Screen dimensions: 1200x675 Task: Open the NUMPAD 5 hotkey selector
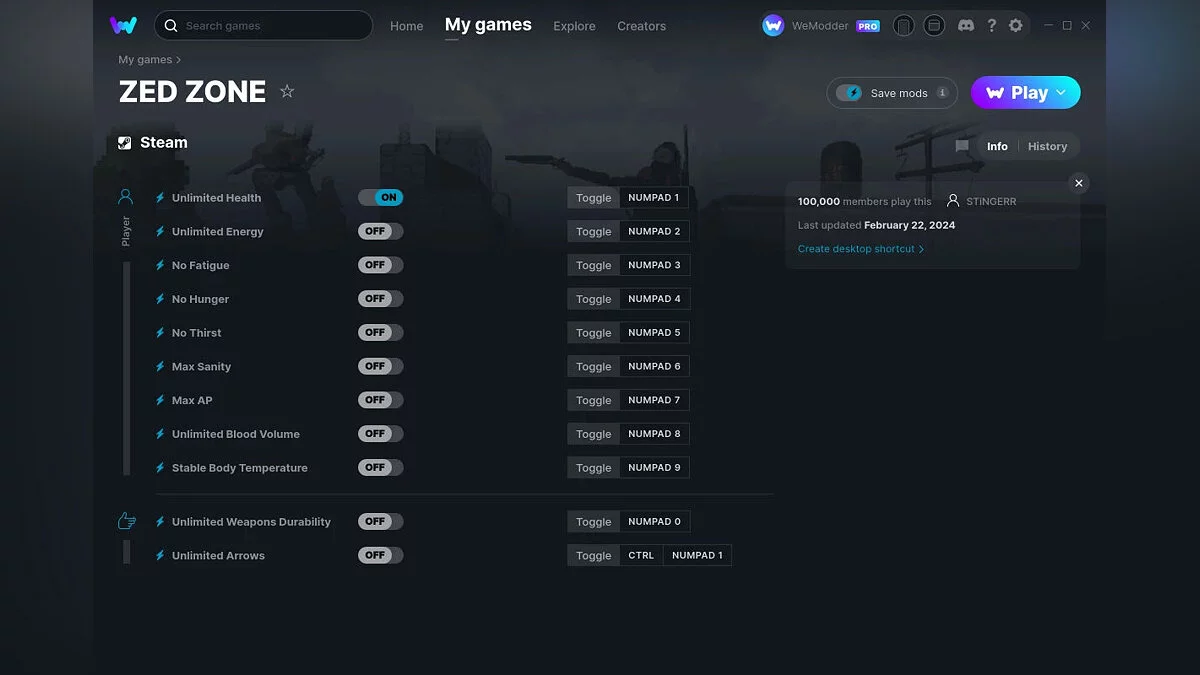[654, 333]
